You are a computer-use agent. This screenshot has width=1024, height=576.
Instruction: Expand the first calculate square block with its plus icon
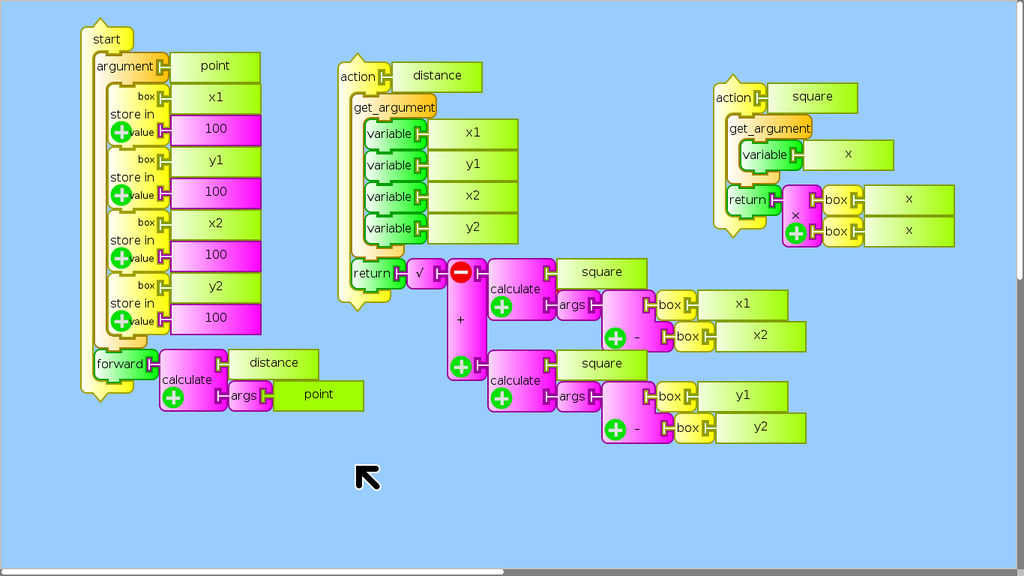pos(501,307)
